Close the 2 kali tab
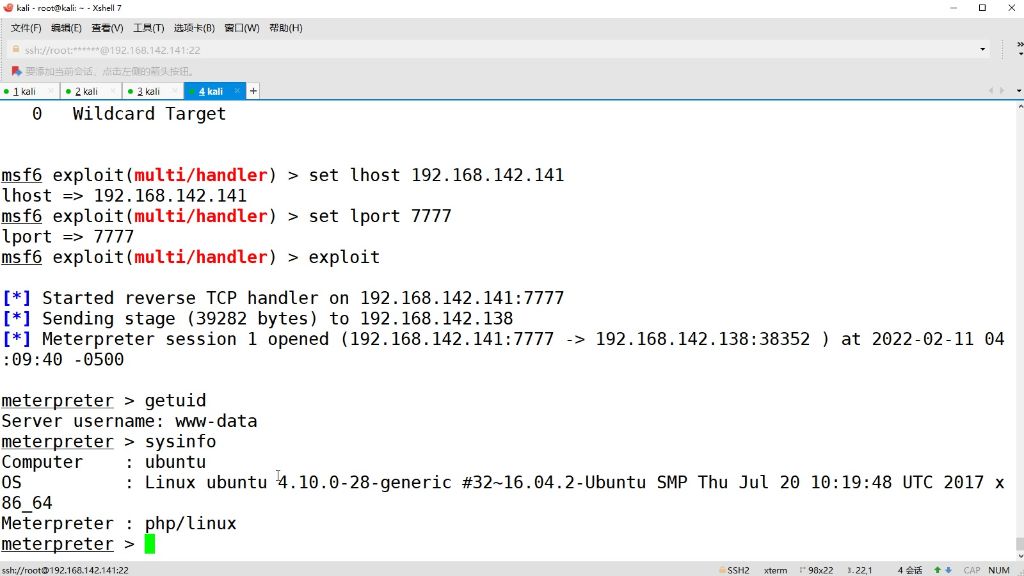This screenshot has height=576, width=1024. coord(113,91)
